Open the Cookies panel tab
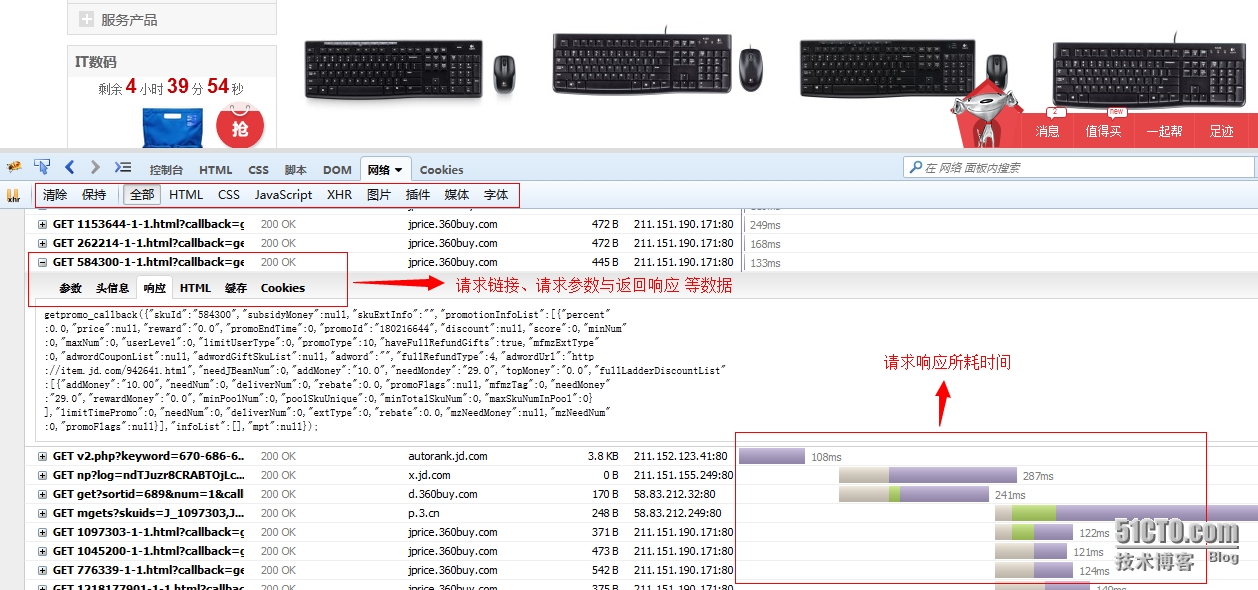The height and width of the screenshot is (590, 1258). point(441,170)
